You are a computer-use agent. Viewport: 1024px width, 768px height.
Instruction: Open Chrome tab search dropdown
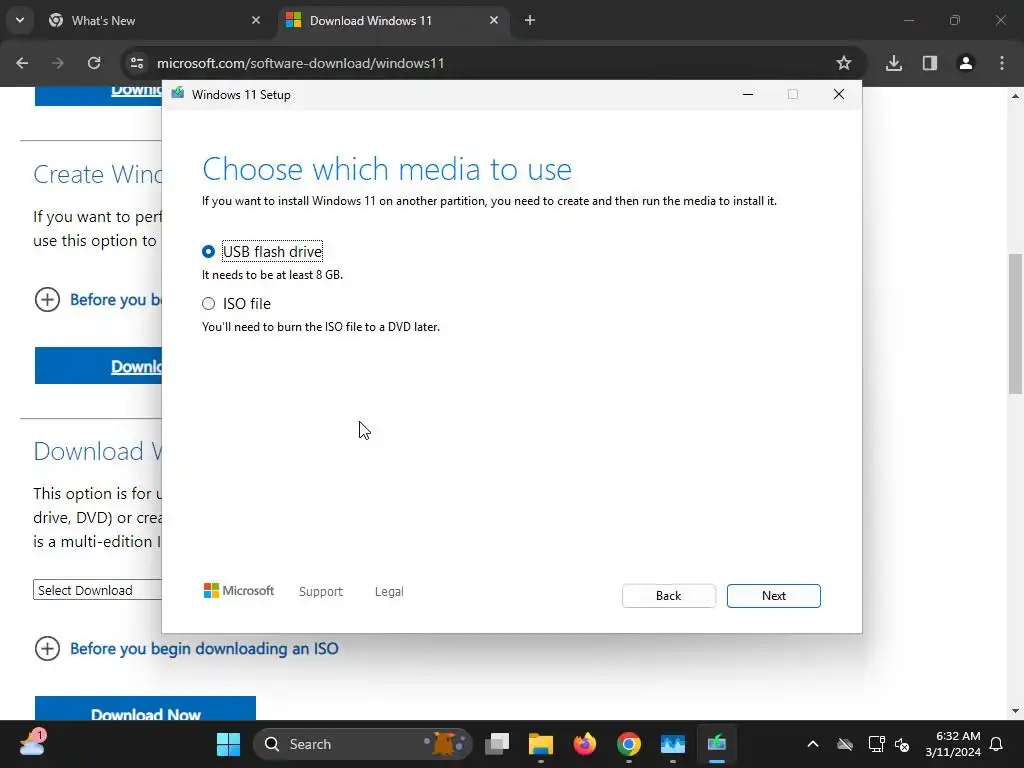click(x=20, y=20)
